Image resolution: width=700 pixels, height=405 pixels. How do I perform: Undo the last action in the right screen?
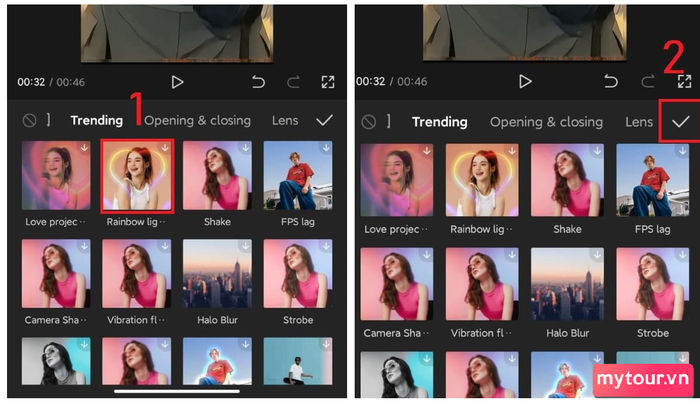611,81
